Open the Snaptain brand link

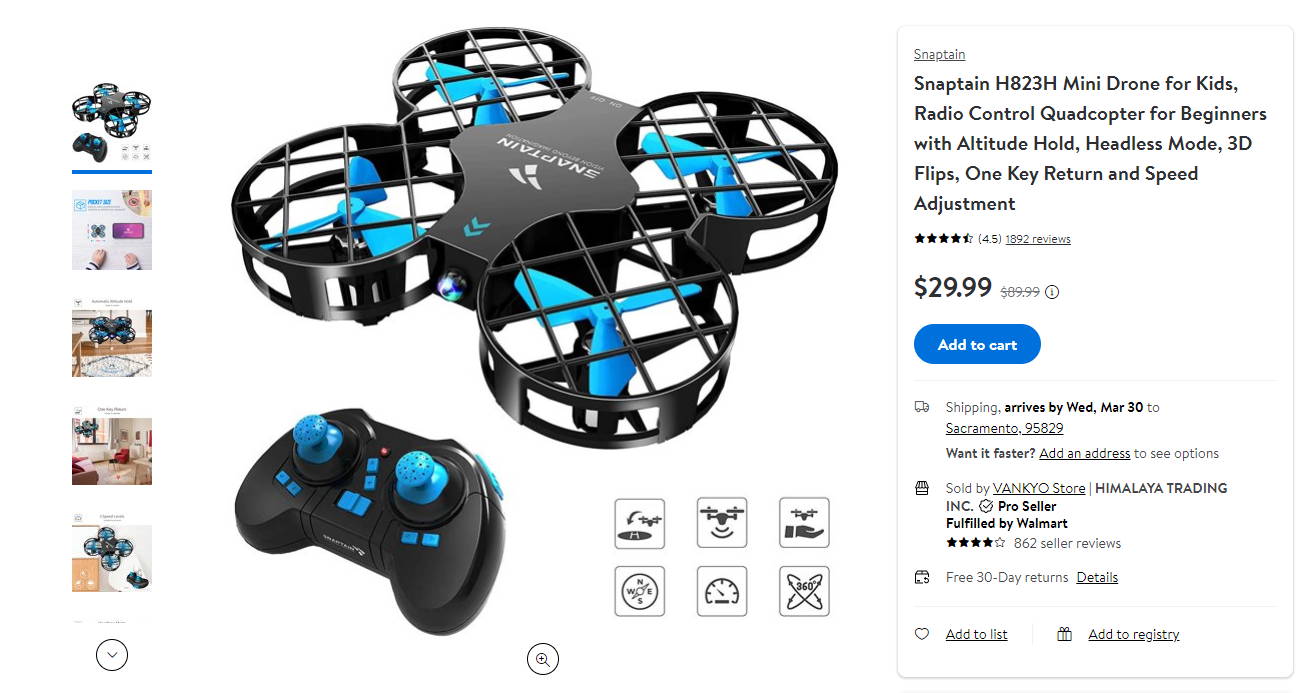click(939, 54)
